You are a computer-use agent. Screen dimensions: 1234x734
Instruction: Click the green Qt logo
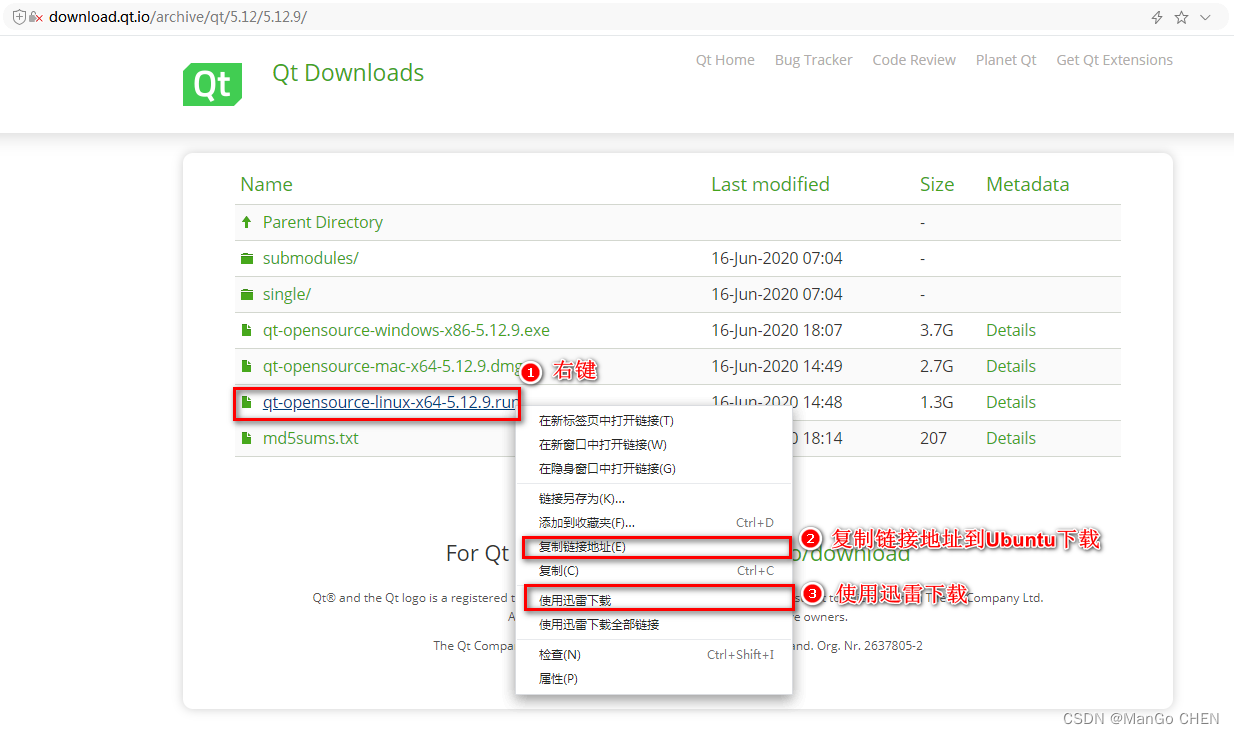tap(212, 84)
